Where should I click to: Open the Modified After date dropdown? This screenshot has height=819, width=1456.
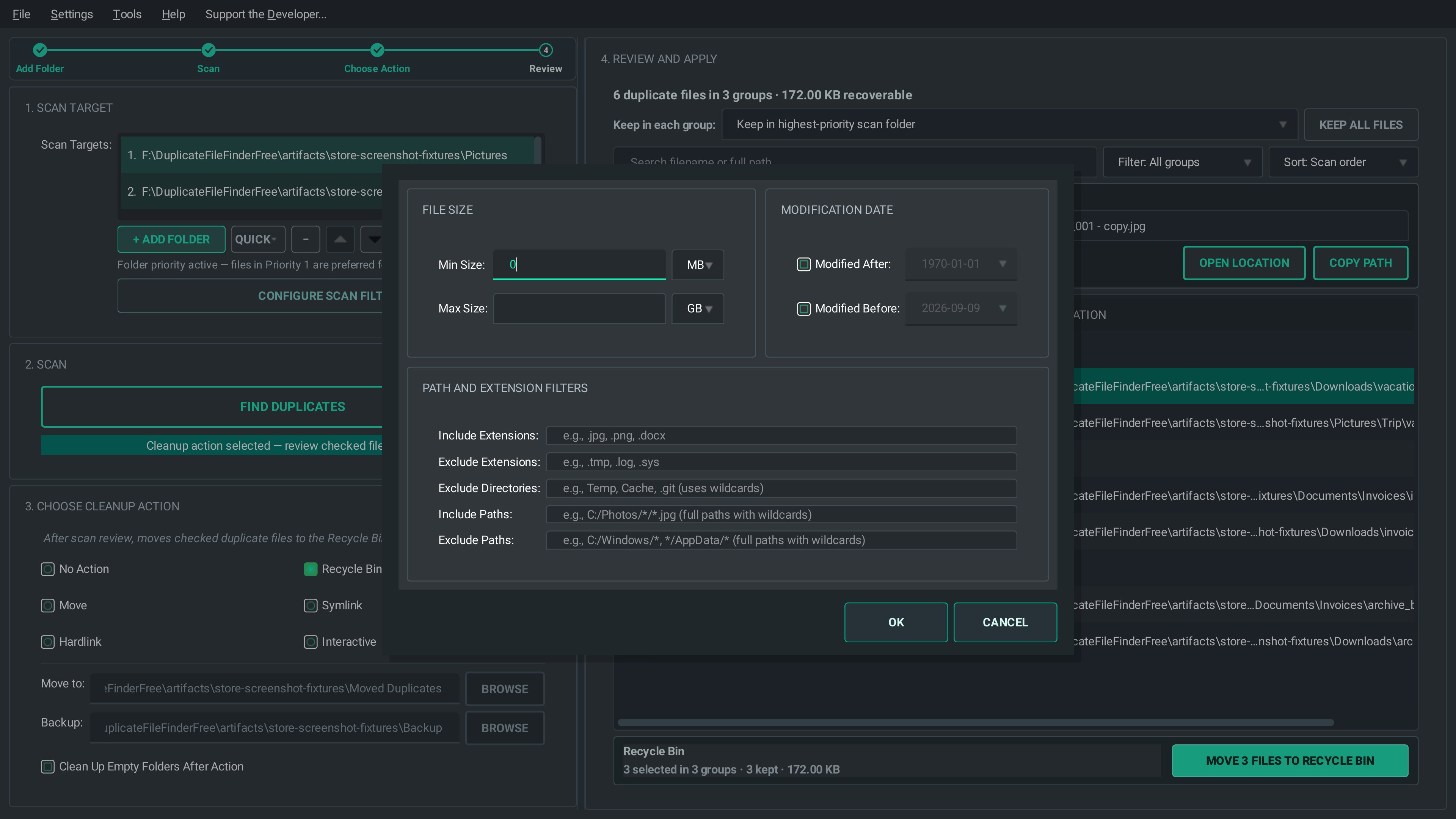coord(961,264)
